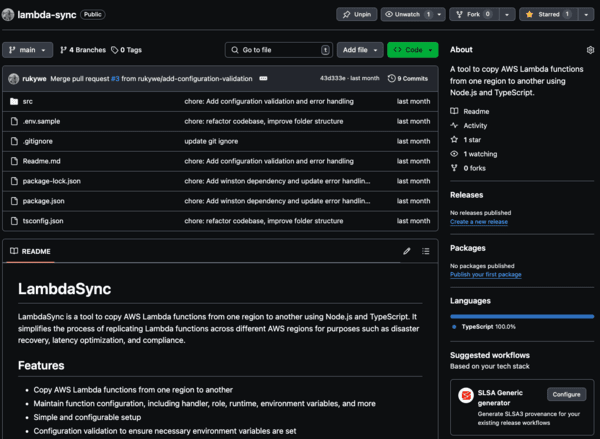Toggle the Starred button to unstar
This screenshot has width=600, height=439.
pos(548,15)
